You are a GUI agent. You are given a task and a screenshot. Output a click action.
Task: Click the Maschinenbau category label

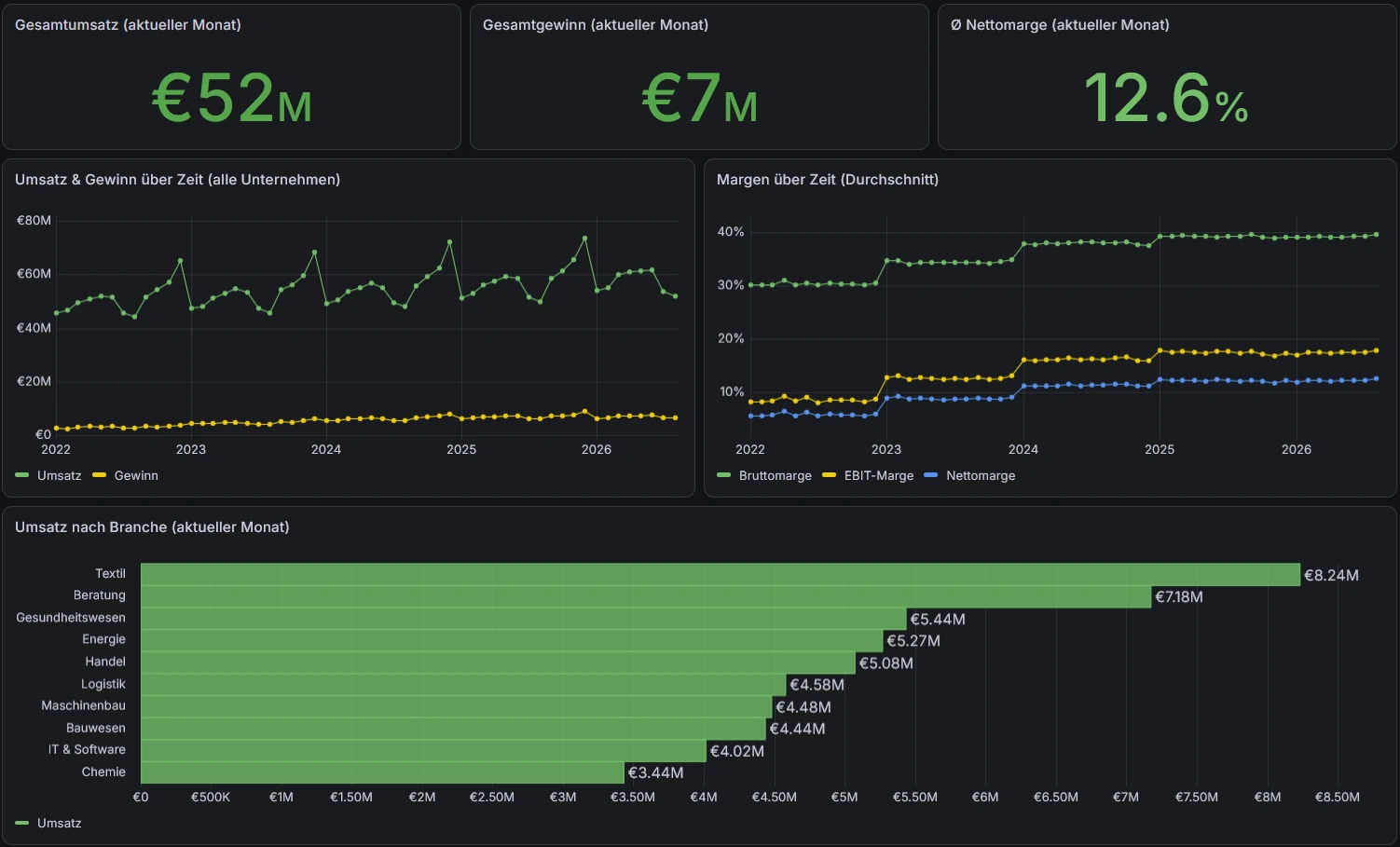click(x=83, y=705)
